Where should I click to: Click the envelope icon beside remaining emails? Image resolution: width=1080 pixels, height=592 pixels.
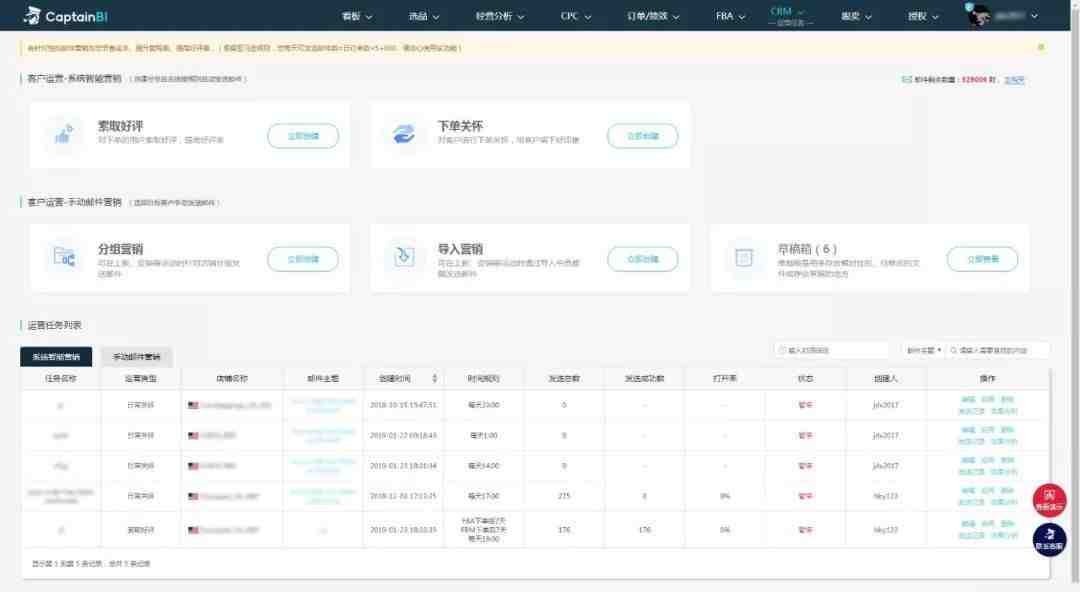[x=906, y=79]
